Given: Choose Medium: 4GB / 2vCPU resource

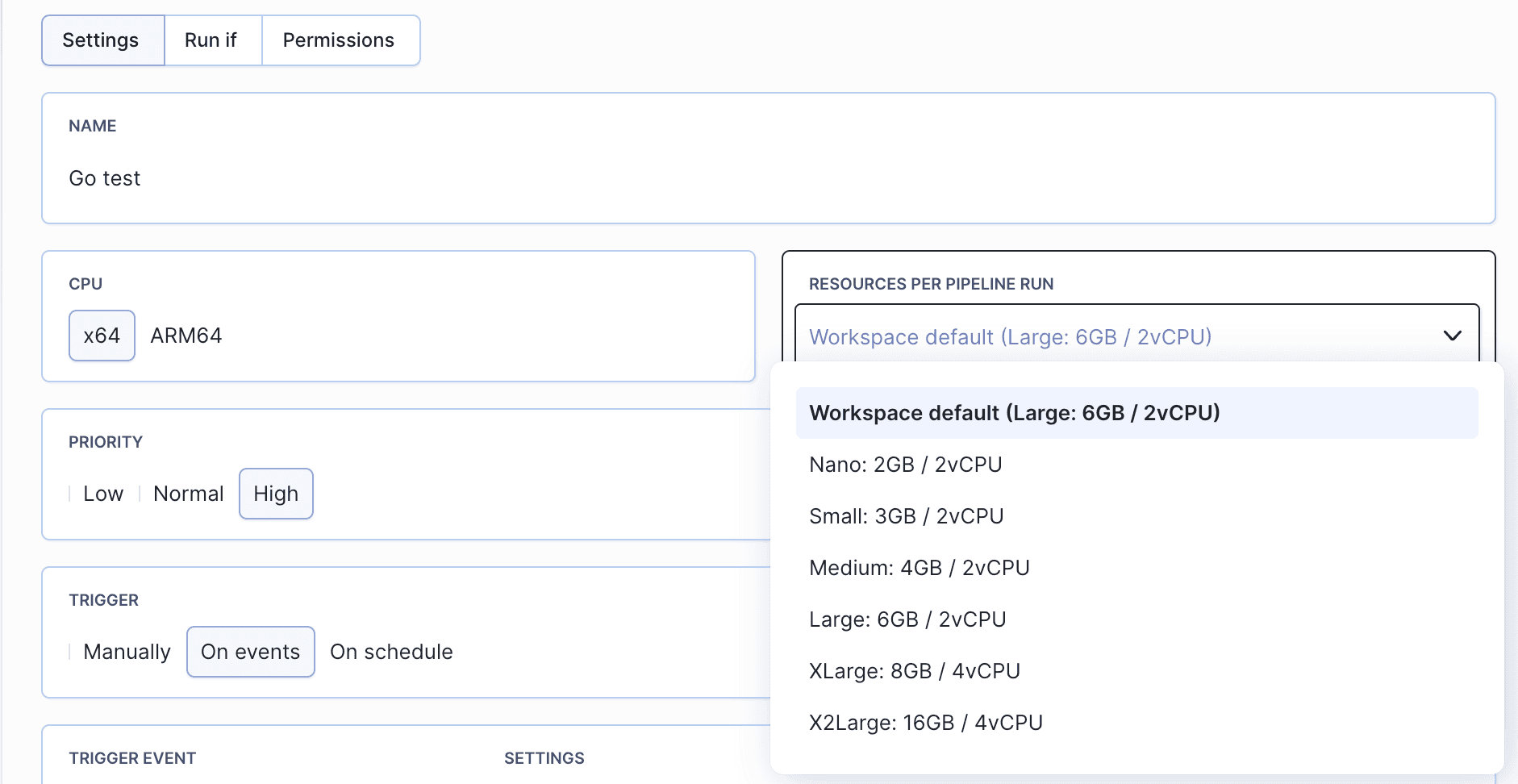Looking at the screenshot, I should [919, 568].
